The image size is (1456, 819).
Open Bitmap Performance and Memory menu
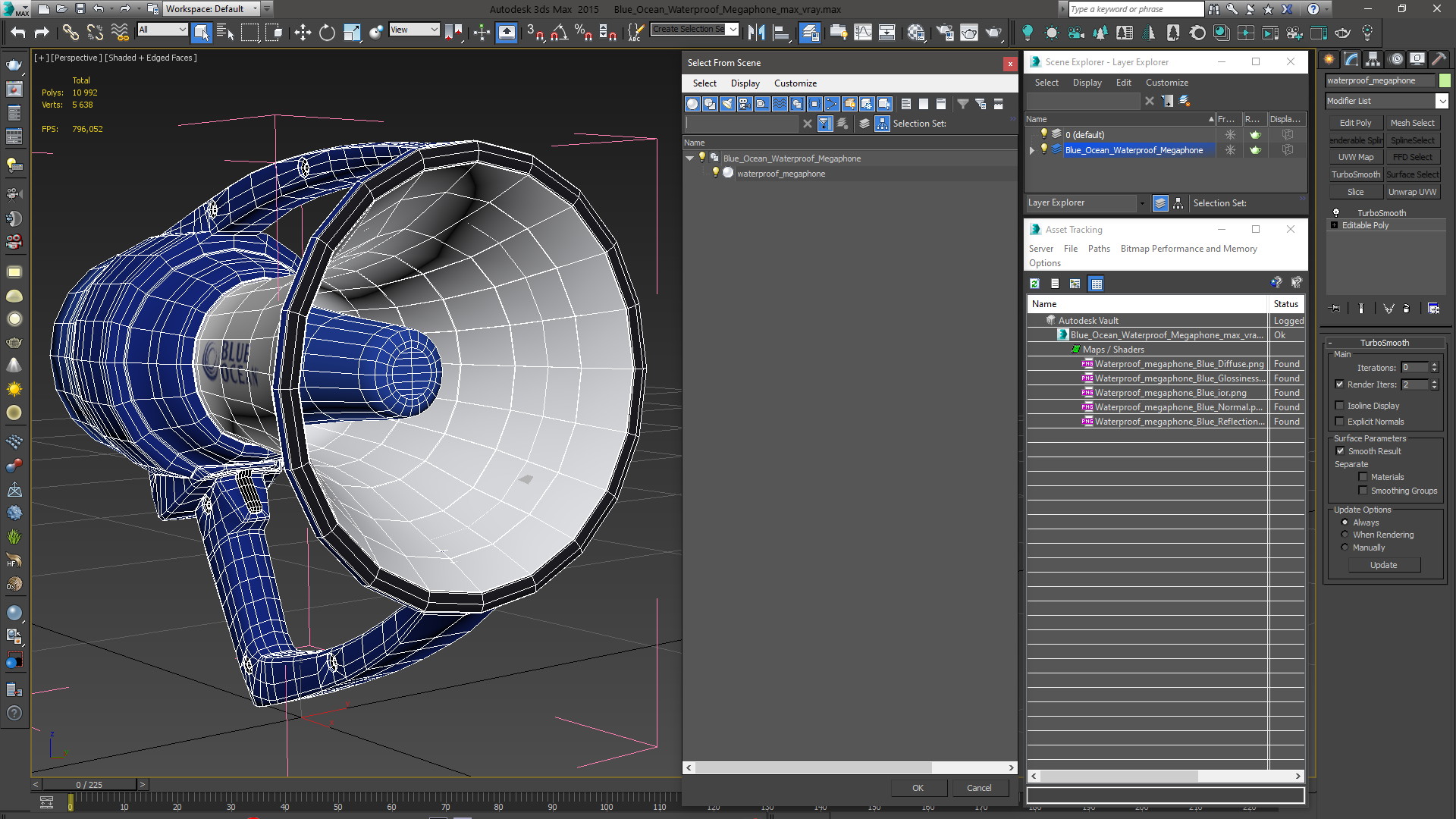point(1188,249)
